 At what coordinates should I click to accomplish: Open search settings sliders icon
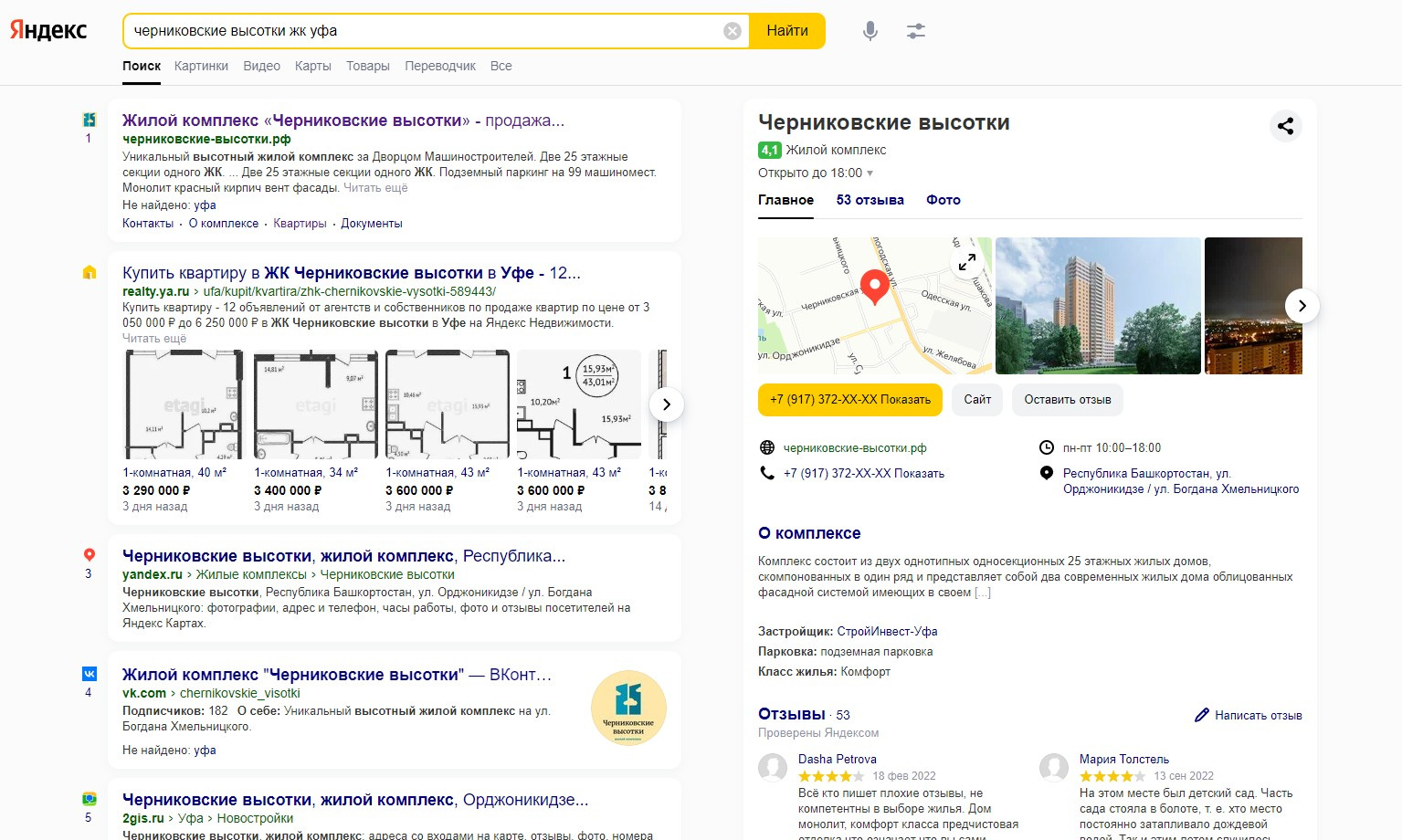[916, 31]
